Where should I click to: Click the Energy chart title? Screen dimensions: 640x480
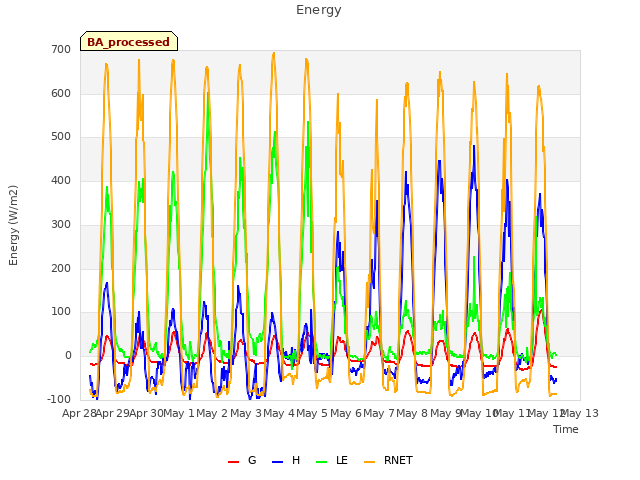[318, 9]
